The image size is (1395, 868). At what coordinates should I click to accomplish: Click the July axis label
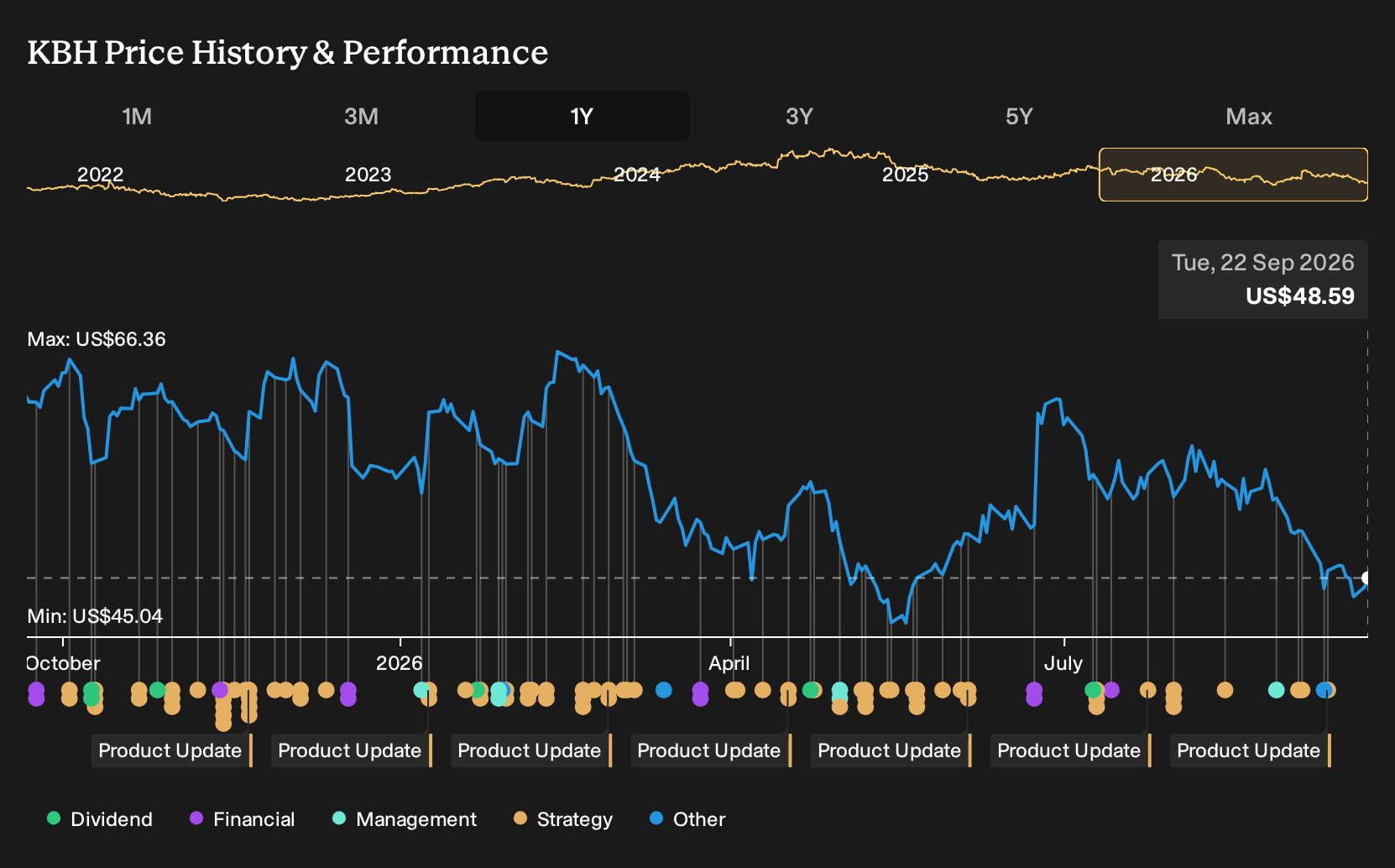tap(1063, 663)
